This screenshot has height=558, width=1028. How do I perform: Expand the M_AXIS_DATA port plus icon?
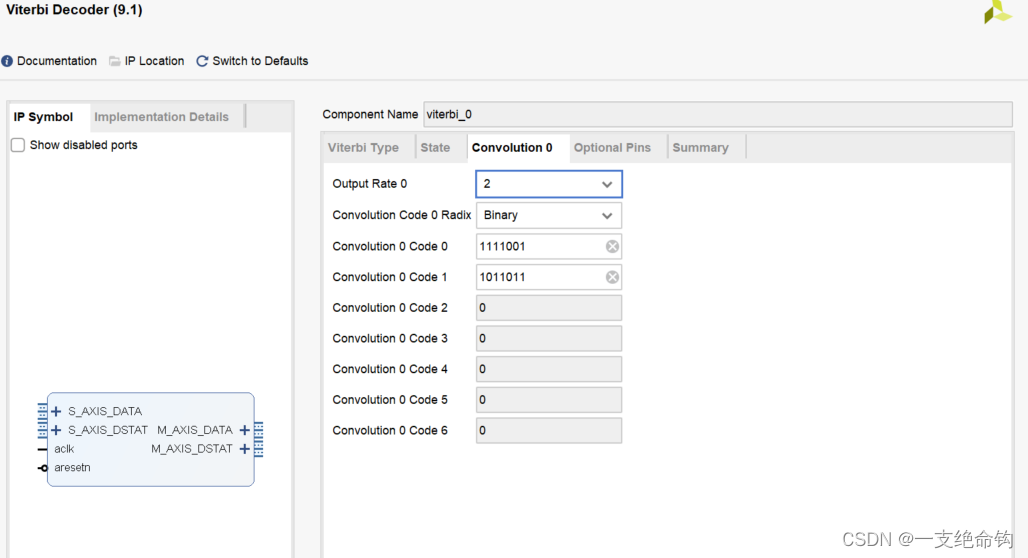(x=245, y=430)
